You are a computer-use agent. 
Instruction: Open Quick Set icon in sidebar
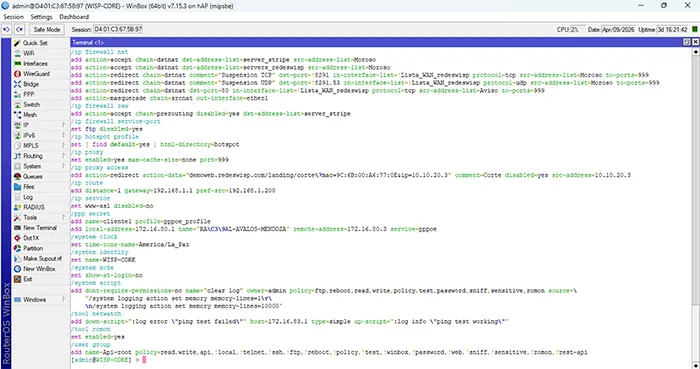tap(17, 43)
